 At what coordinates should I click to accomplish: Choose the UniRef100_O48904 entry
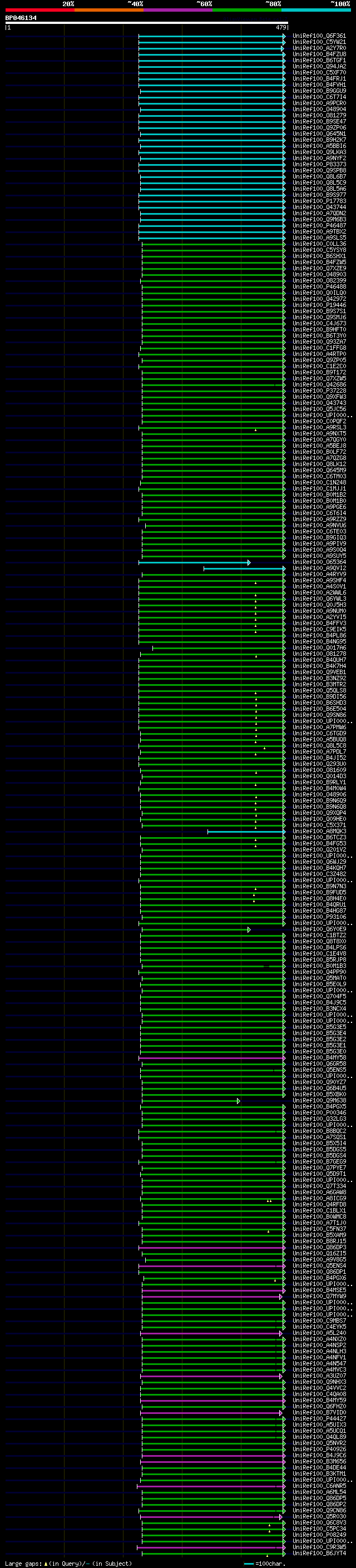click(x=319, y=110)
